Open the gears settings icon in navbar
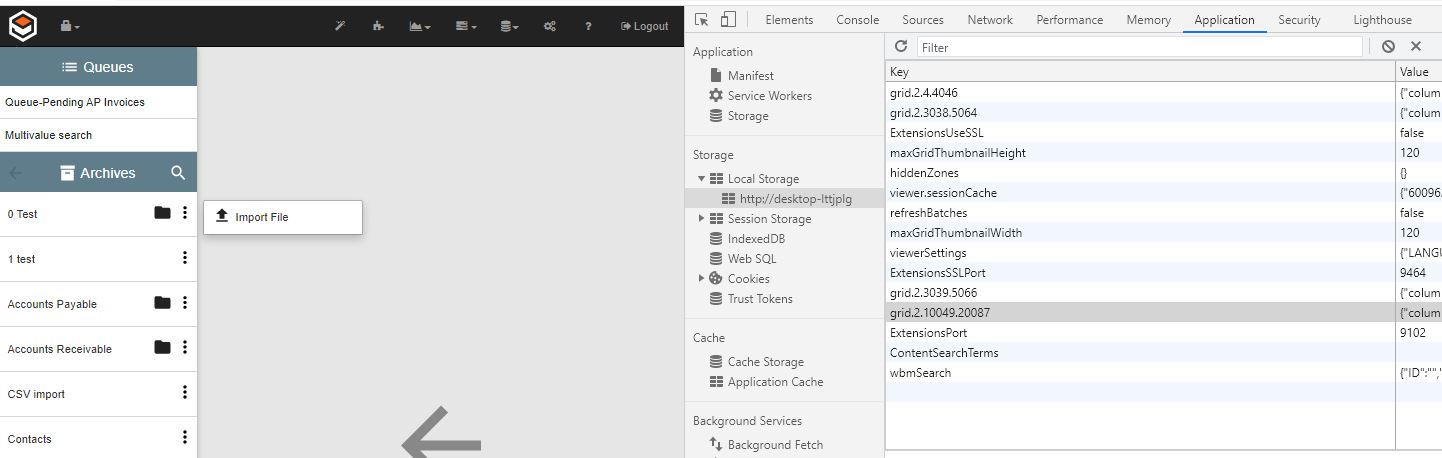Image resolution: width=1442 pixels, height=458 pixels. (549, 26)
